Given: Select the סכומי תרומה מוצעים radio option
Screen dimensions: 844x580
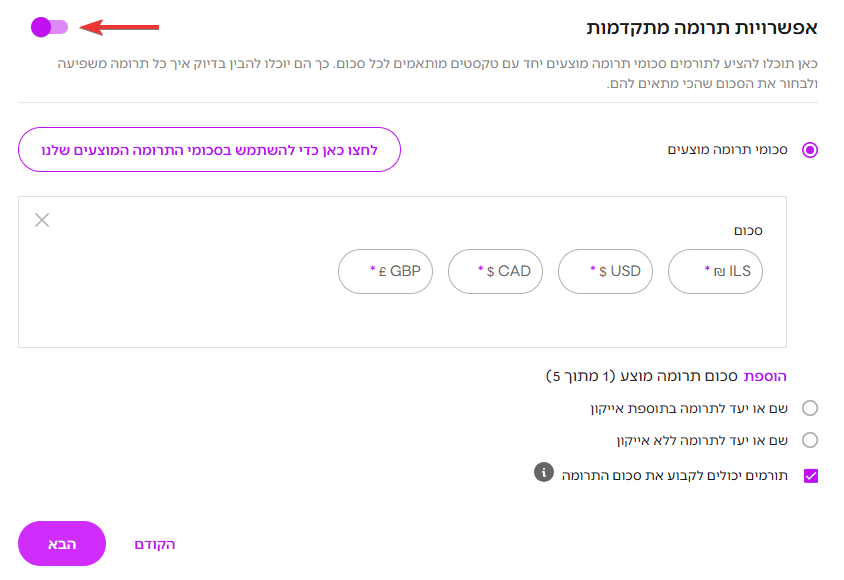Looking at the screenshot, I should point(810,150).
